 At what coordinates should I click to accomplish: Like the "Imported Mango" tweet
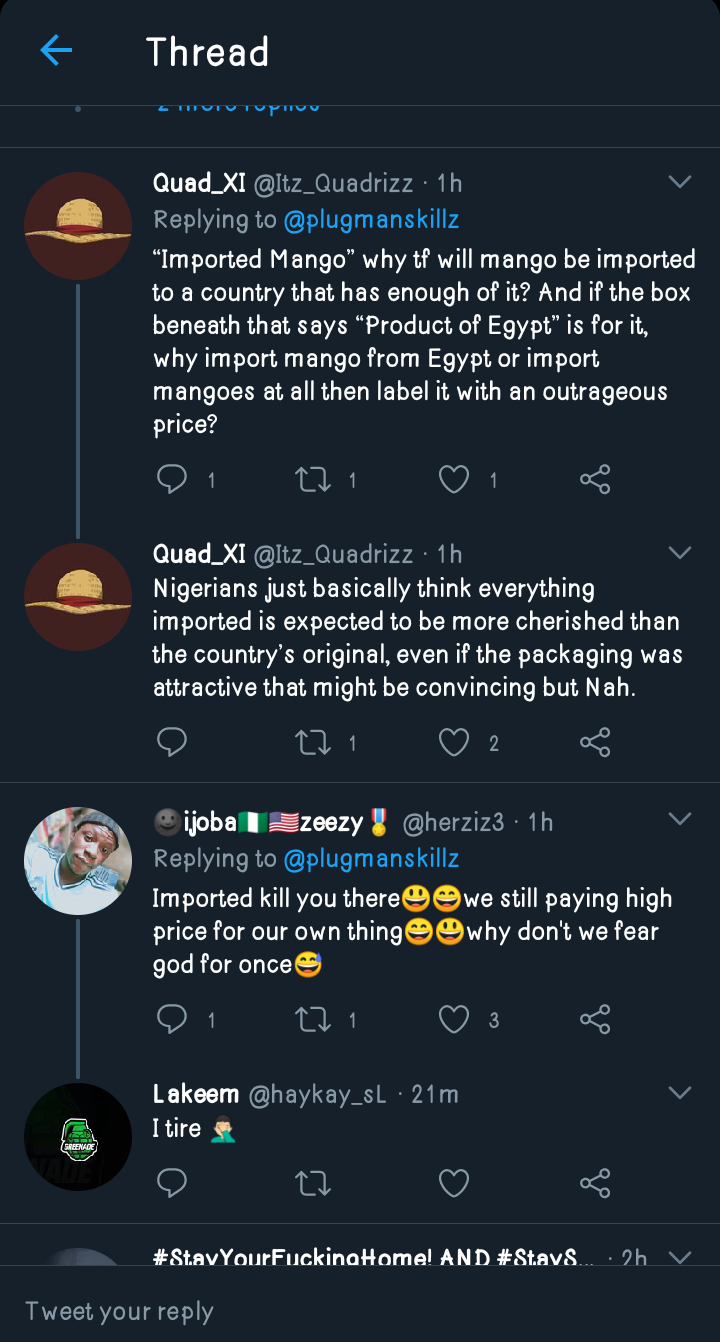(x=454, y=480)
